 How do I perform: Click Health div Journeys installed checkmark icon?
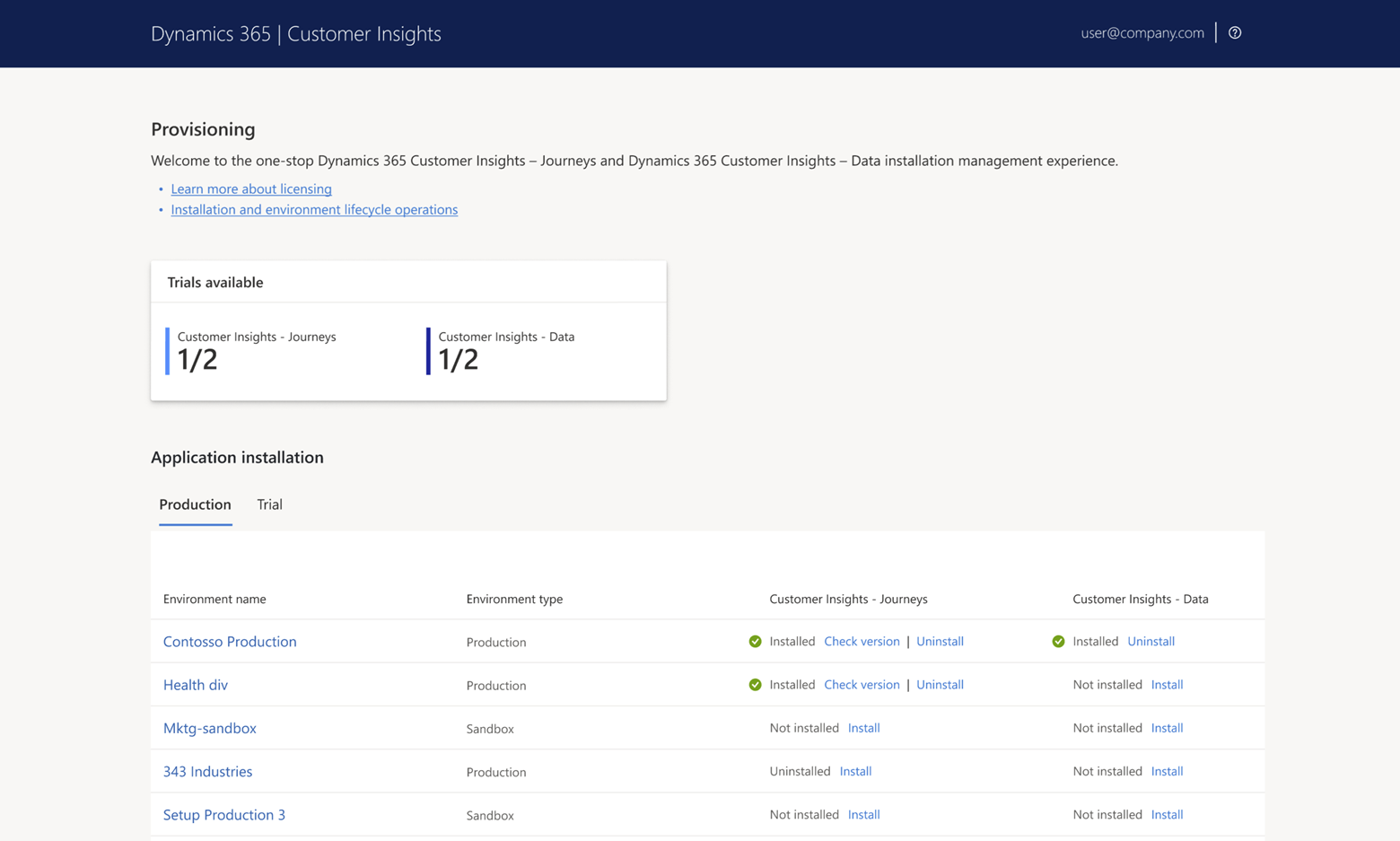point(755,685)
